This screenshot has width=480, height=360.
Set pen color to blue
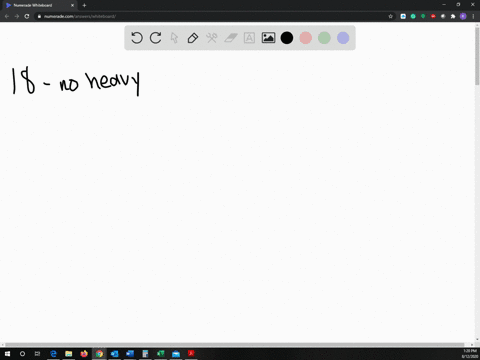click(x=343, y=38)
